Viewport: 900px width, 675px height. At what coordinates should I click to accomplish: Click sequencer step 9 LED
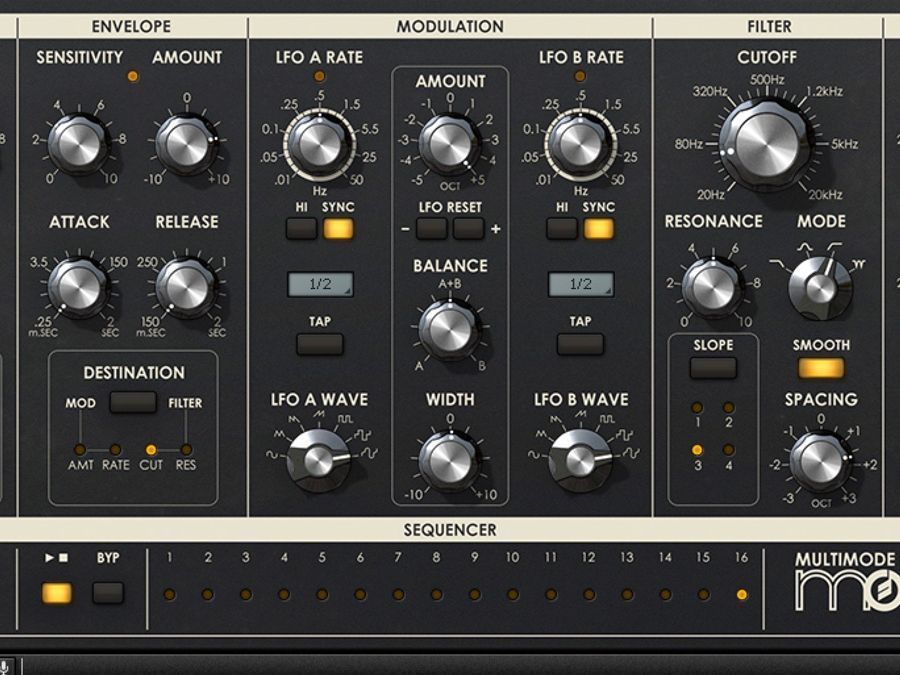pyautogui.click(x=475, y=594)
